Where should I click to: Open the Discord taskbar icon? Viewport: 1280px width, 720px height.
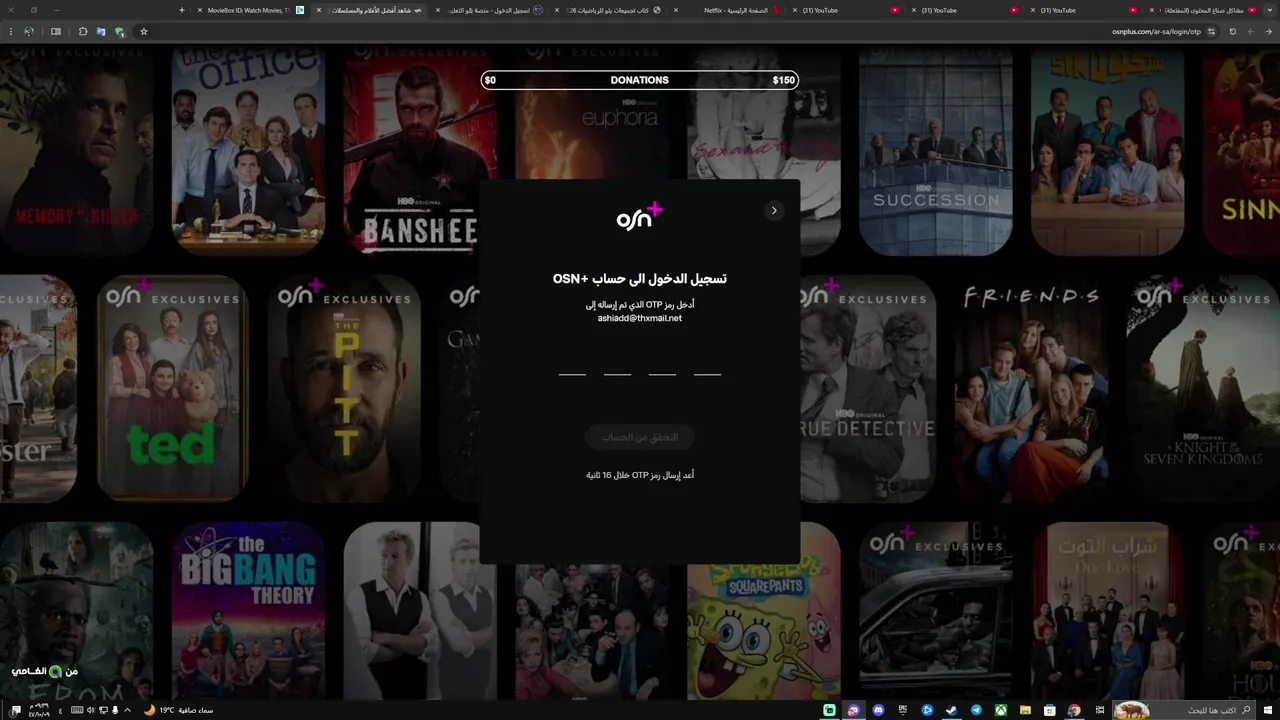(878, 710)
